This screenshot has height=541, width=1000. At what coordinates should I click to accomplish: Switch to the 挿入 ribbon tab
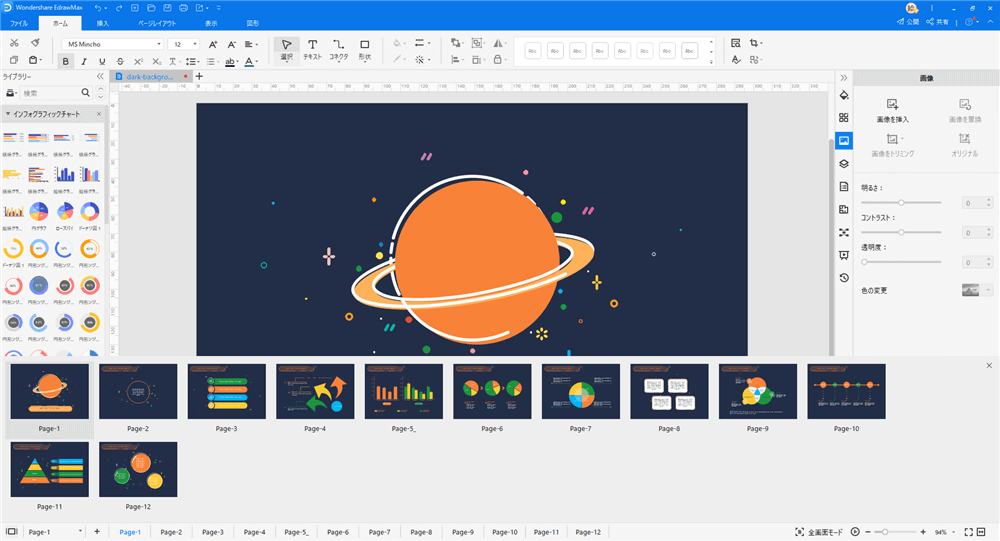(103, 22)
